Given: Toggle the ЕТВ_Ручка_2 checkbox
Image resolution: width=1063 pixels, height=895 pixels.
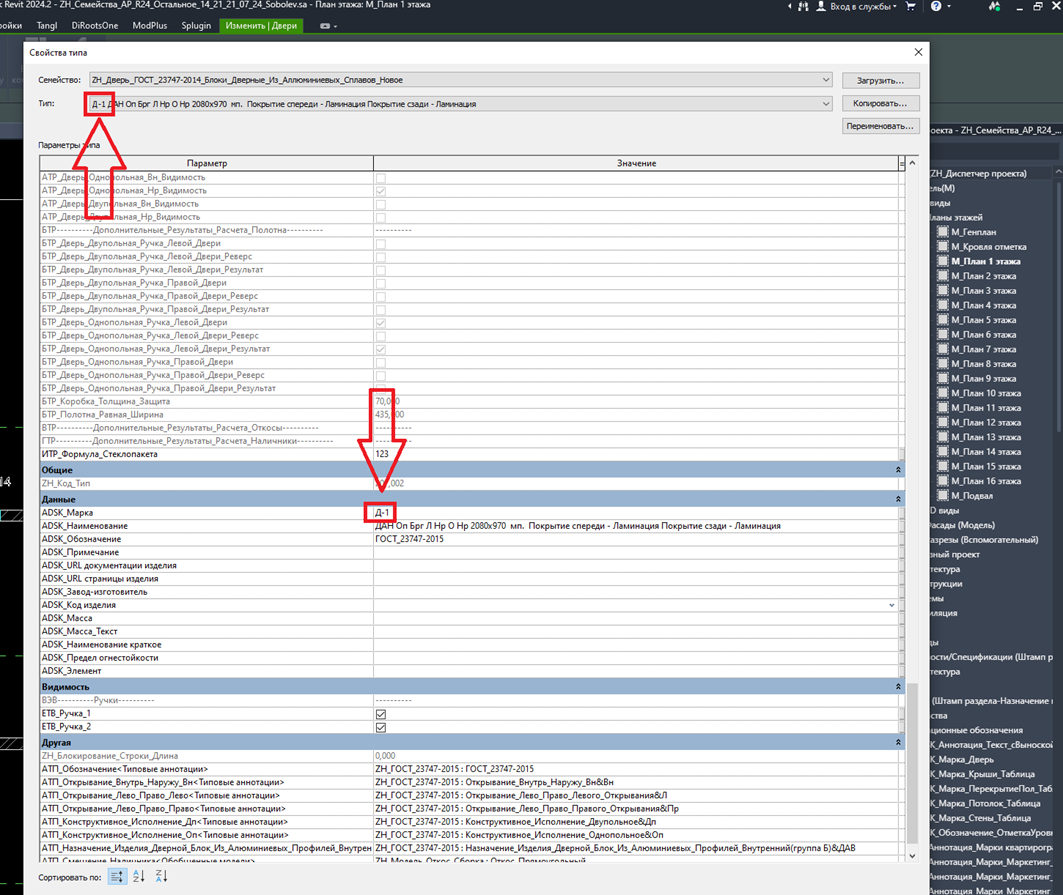Looking at the screenshot, I should coord(381,727).
